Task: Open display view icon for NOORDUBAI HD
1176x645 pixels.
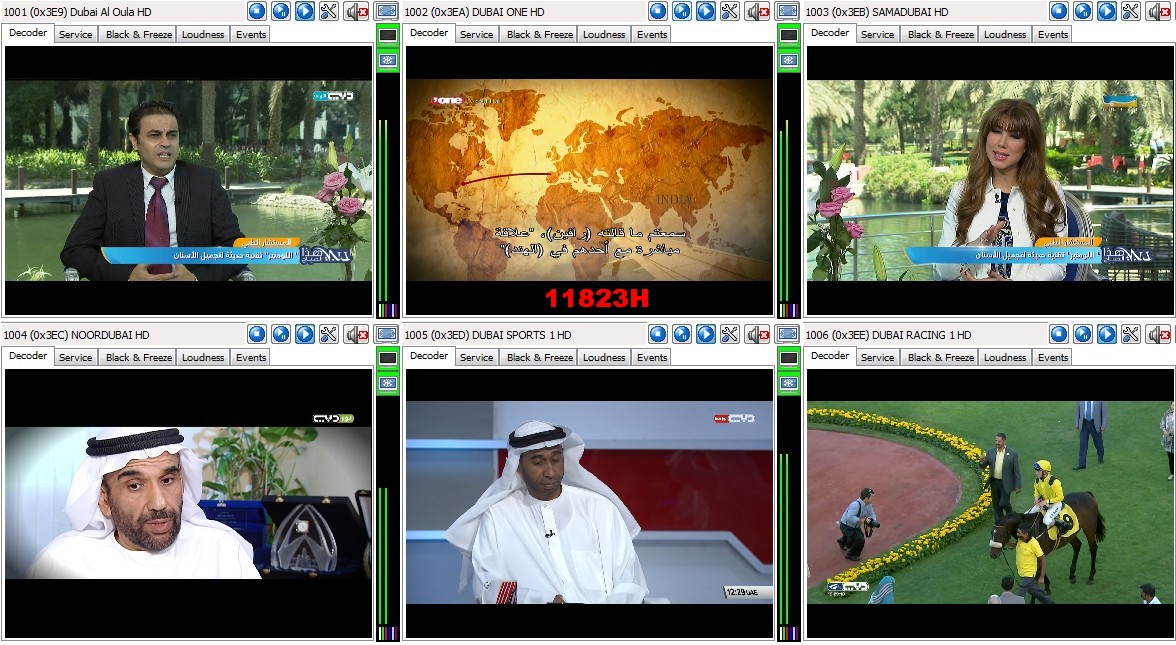Action: (387, 334)
